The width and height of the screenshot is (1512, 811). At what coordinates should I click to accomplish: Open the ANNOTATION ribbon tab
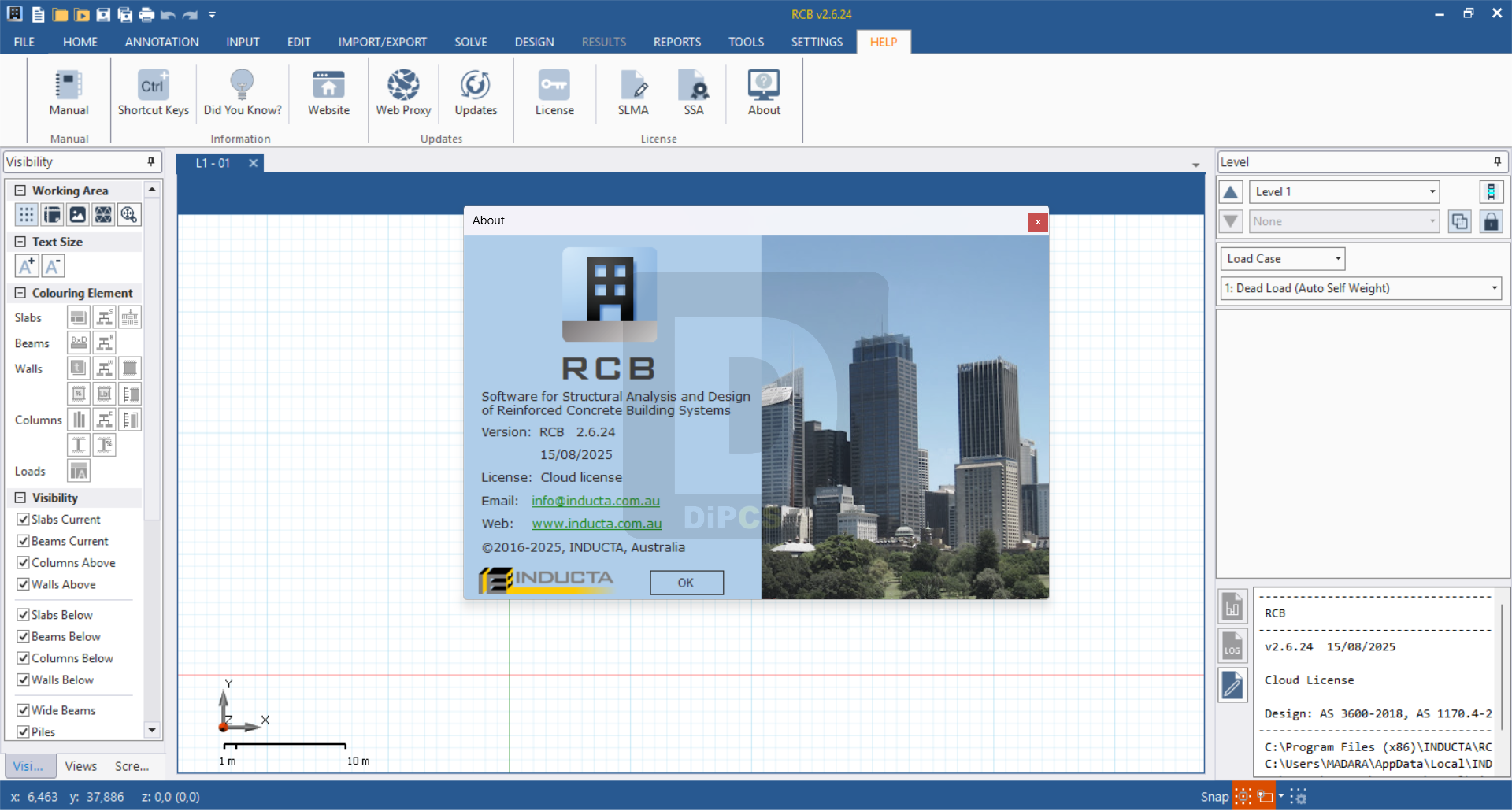click(161, 42)
